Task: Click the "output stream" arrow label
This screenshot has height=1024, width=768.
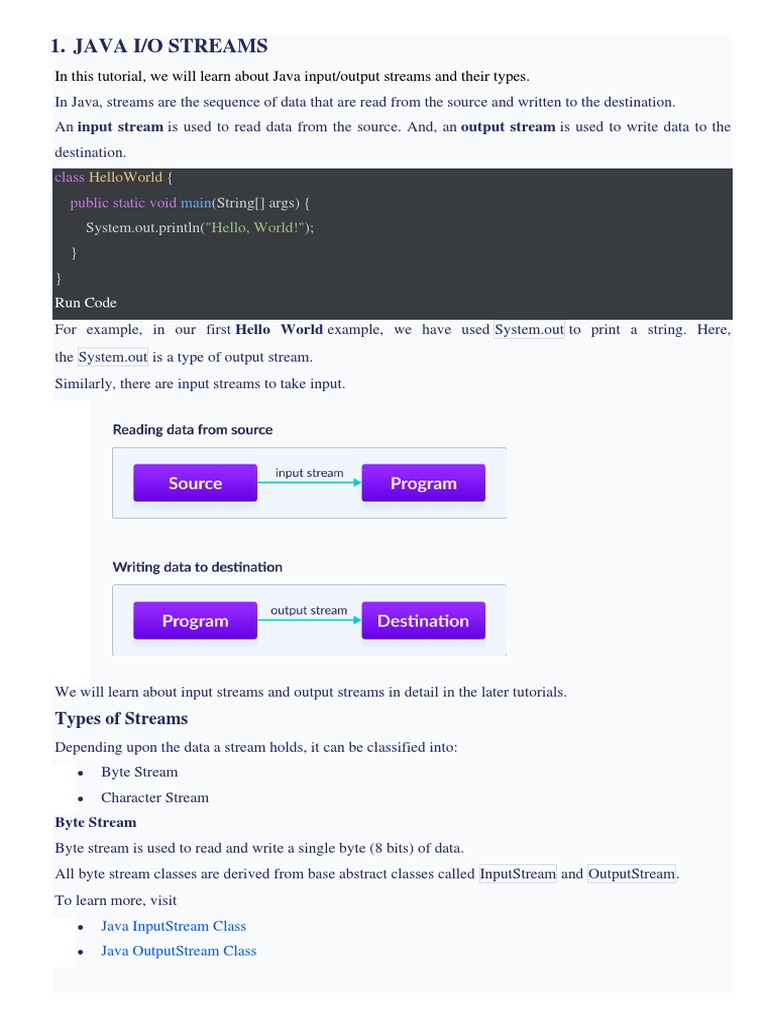Action: point(309,610)
